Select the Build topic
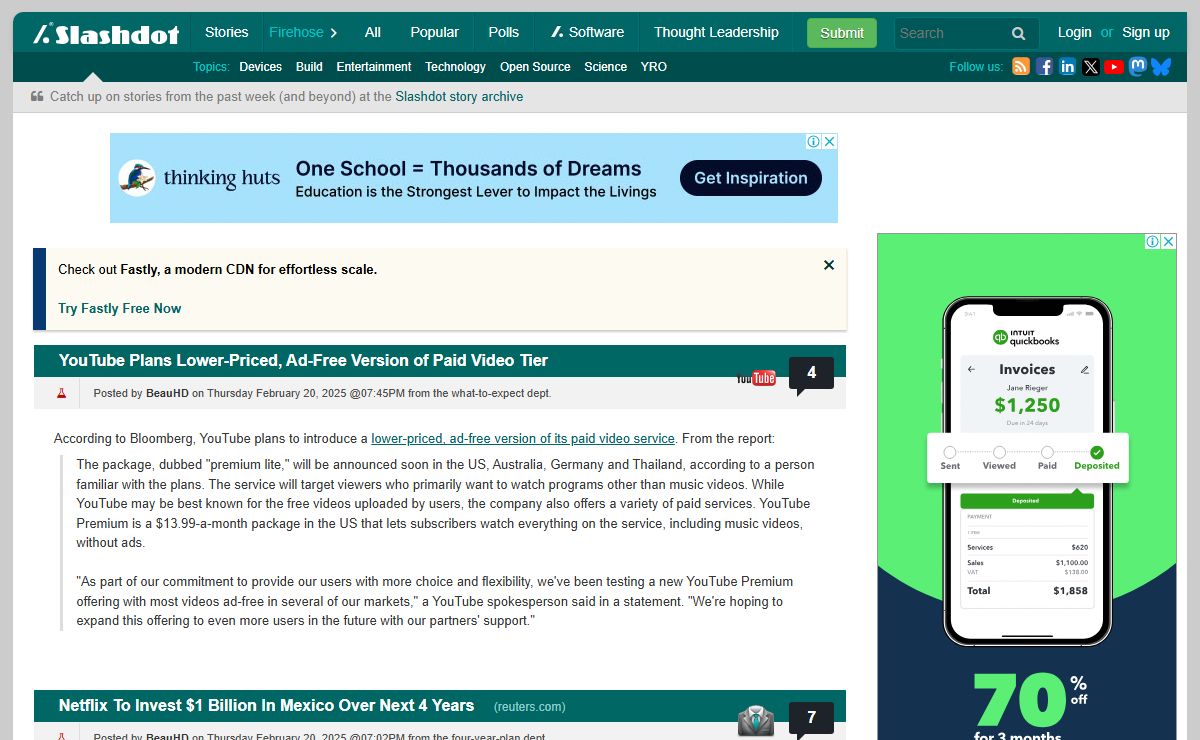 (x=309, y=67)
